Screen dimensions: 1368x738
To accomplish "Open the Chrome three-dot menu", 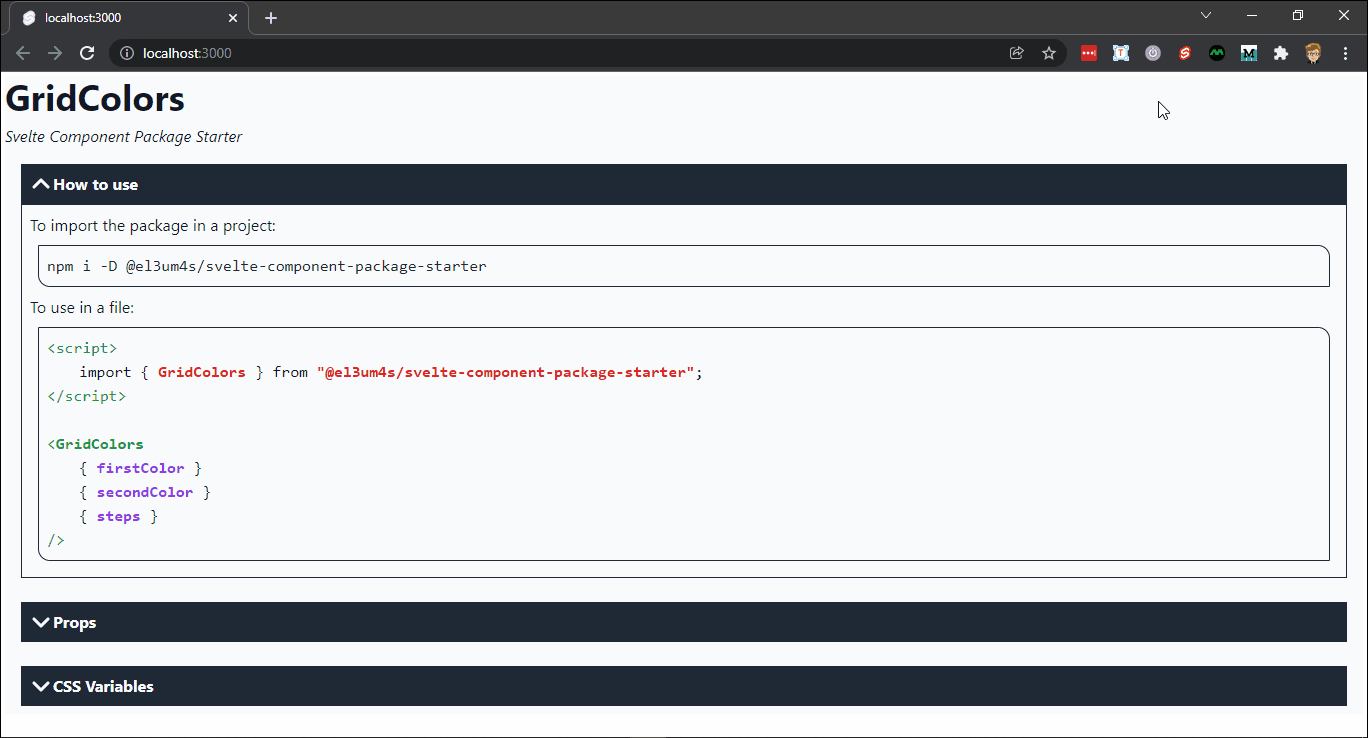I will pos(1345,53).
